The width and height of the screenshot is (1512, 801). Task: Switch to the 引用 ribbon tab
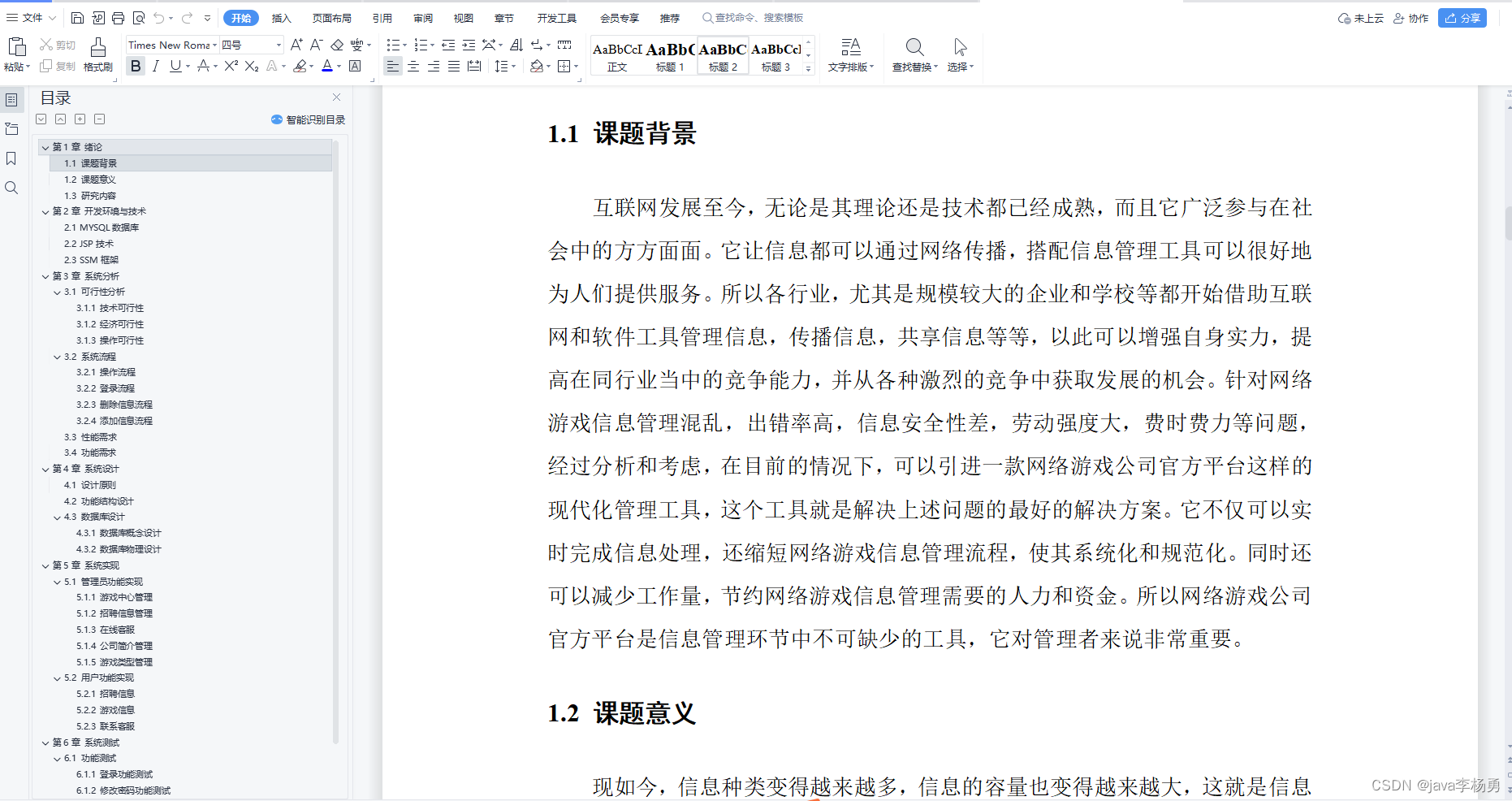382,18
